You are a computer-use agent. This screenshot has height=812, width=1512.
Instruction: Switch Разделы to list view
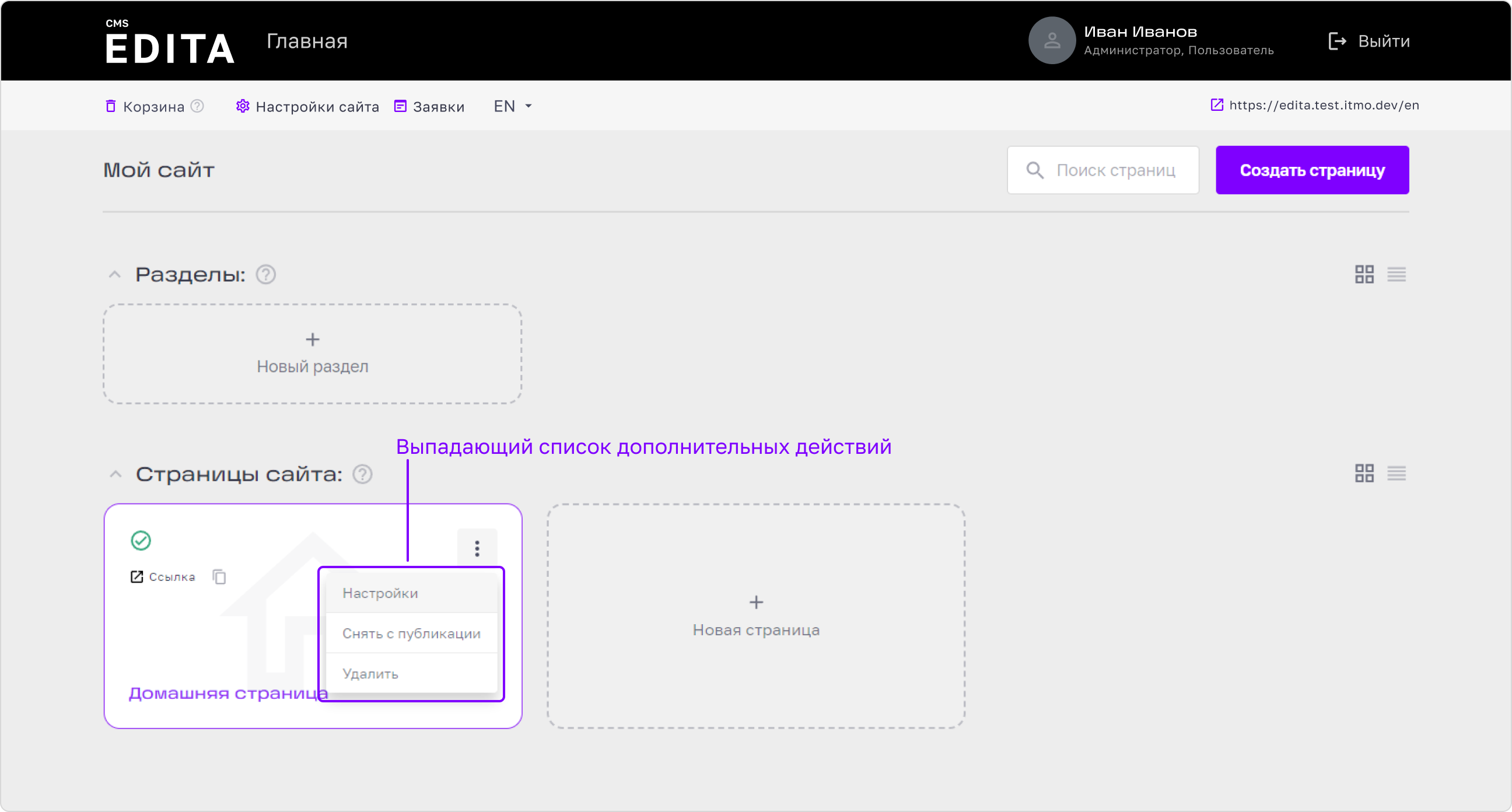1396,274
